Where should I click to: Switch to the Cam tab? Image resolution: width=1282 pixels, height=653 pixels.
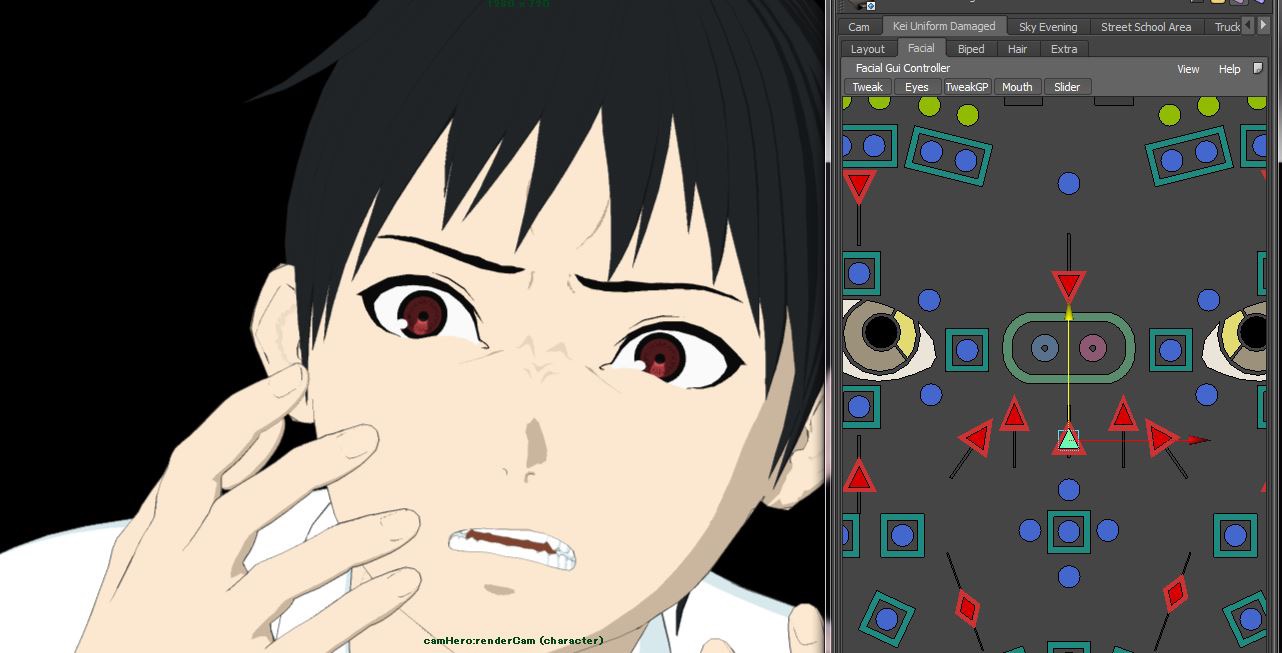pyautogui.click(x=859, y=27)
